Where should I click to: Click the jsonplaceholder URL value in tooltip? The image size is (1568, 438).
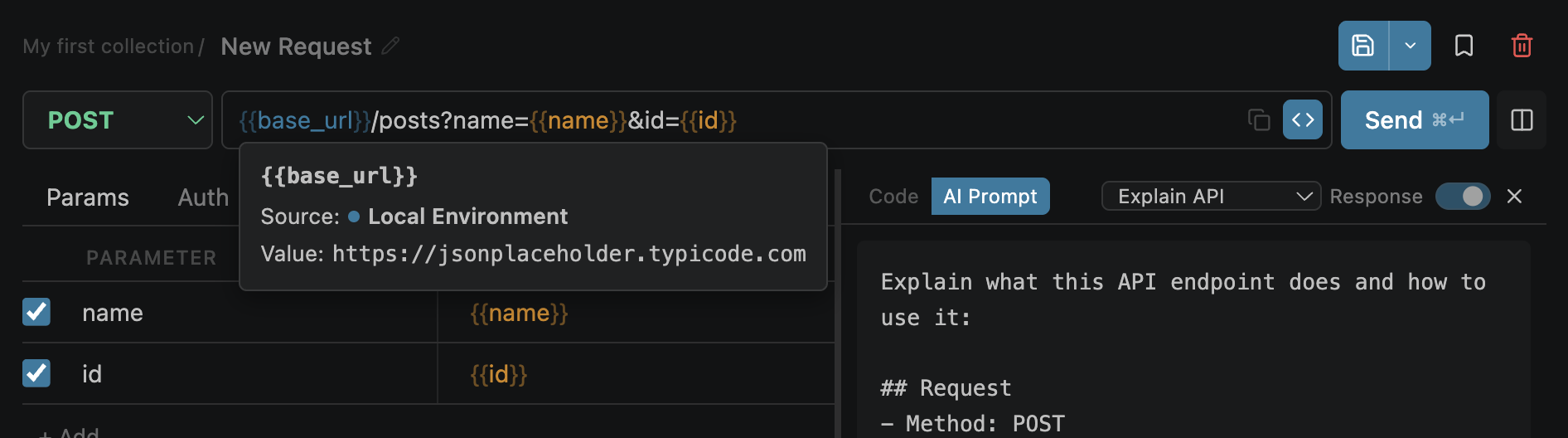coord(569,254)
